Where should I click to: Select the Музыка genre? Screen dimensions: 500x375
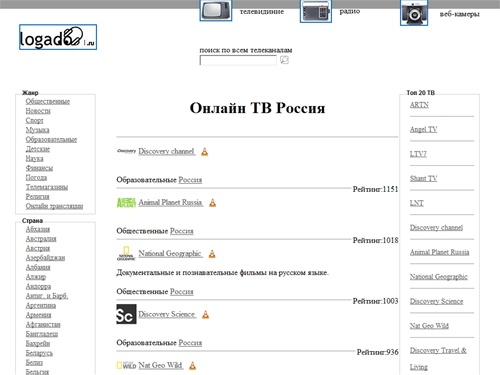[x=37, y=130]
